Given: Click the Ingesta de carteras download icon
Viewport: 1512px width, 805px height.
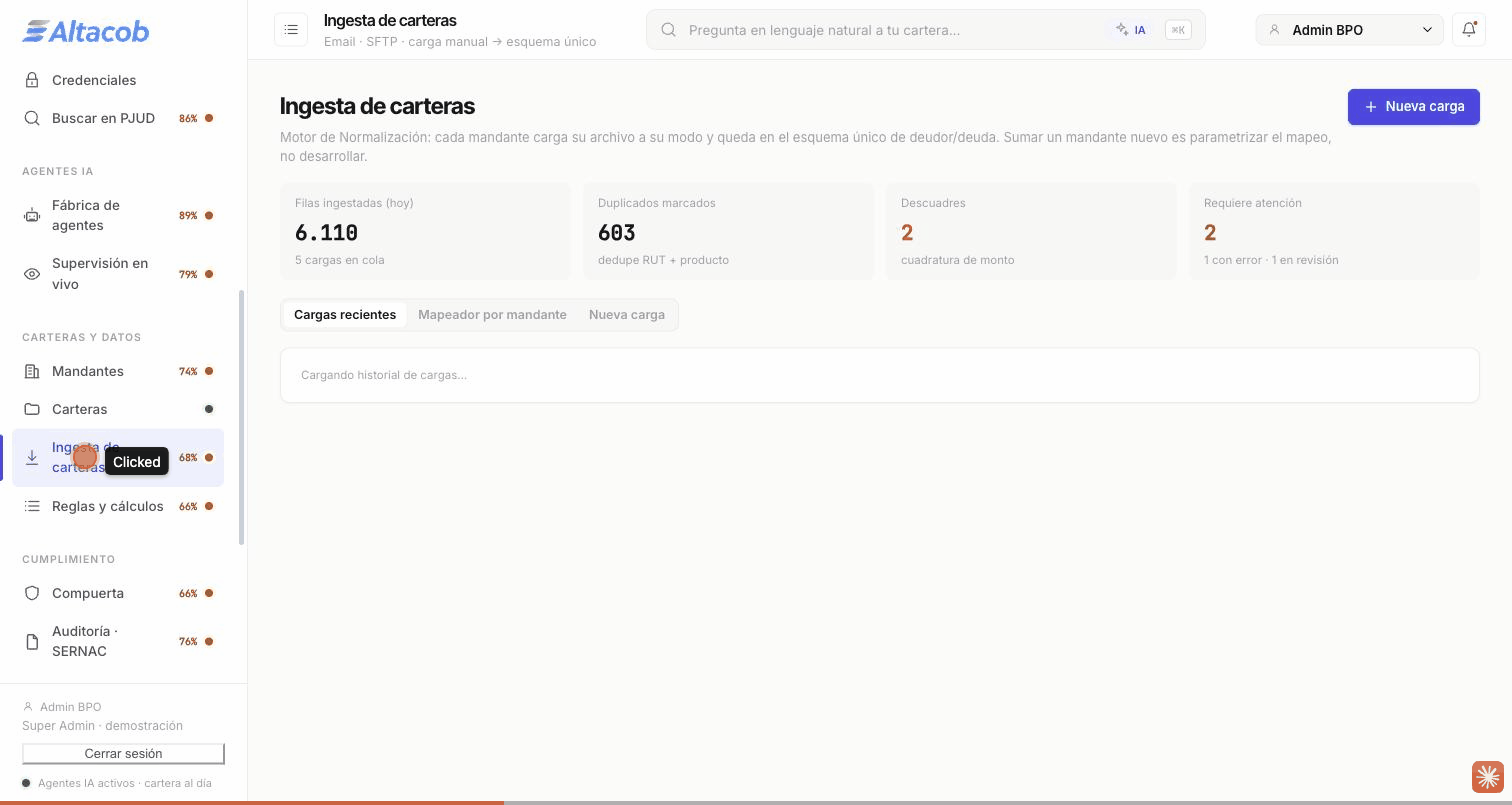Looking at the screenshot, I should [x=32, y=458].
